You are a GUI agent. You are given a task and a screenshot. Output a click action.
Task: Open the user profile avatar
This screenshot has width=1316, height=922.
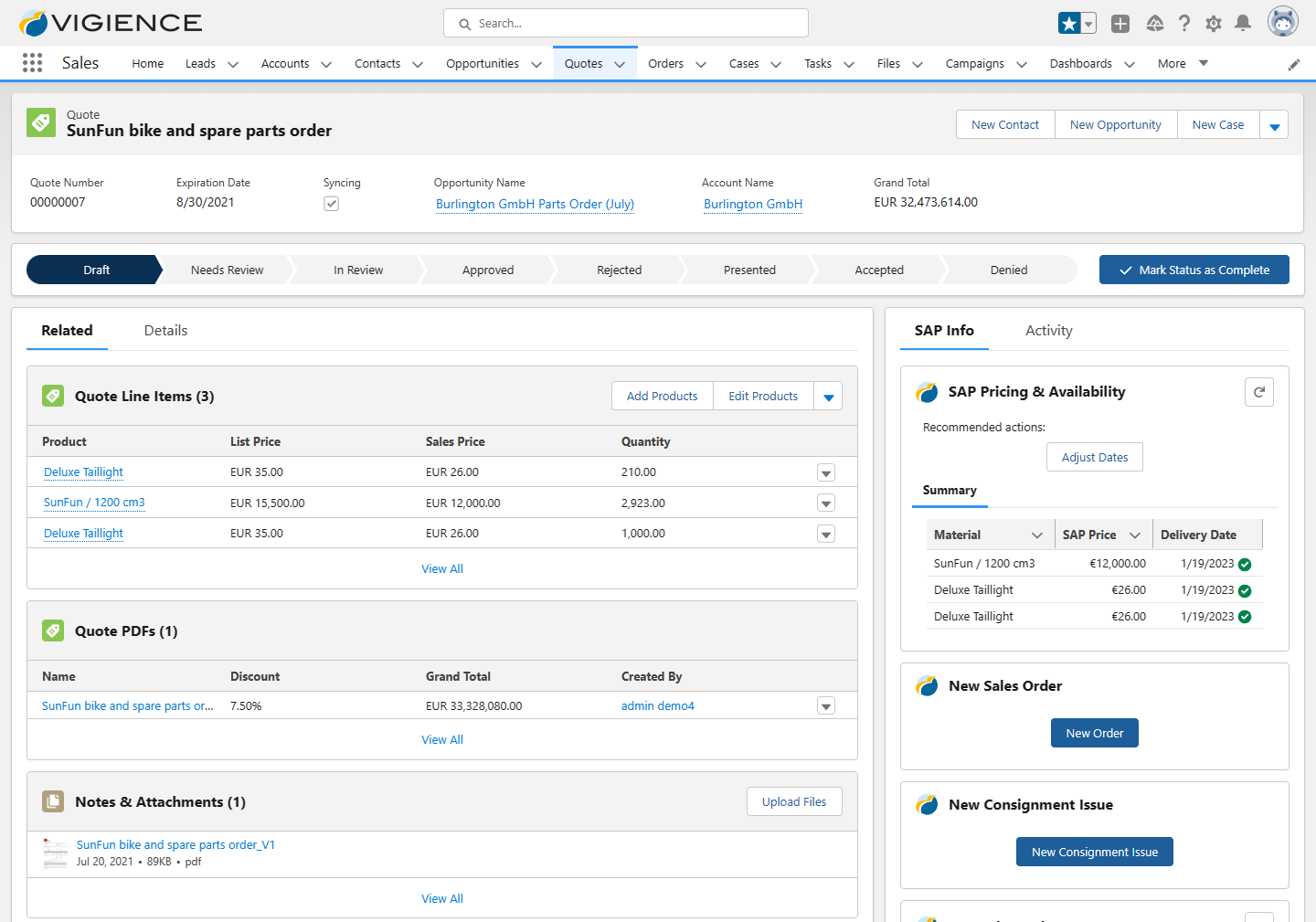1283,22
